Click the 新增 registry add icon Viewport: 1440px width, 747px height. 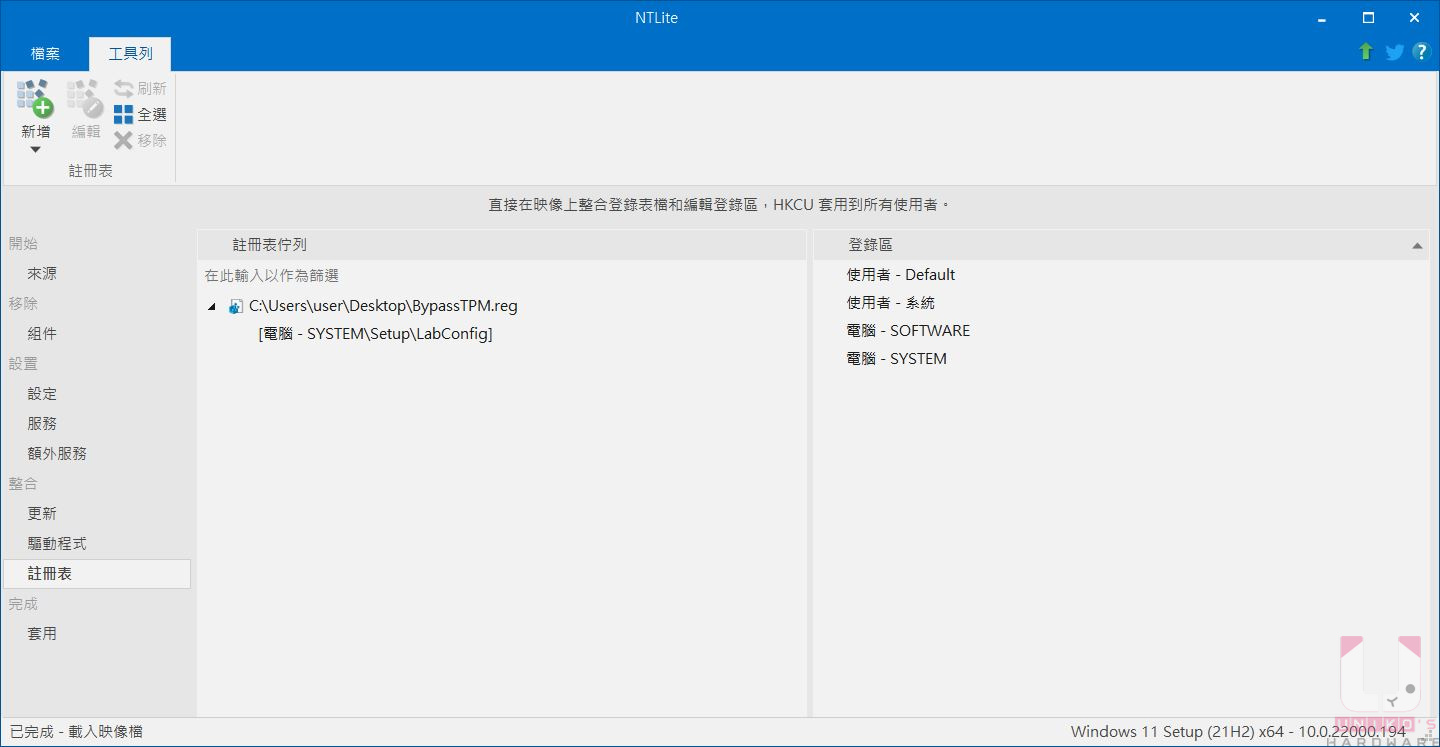point(35,99)
